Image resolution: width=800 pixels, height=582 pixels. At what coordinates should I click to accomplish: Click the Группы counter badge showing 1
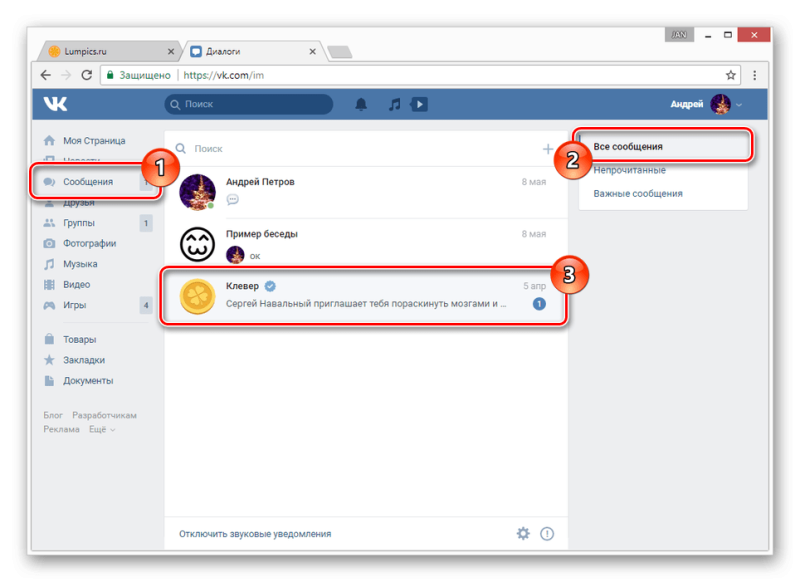(x=146, y=223)
